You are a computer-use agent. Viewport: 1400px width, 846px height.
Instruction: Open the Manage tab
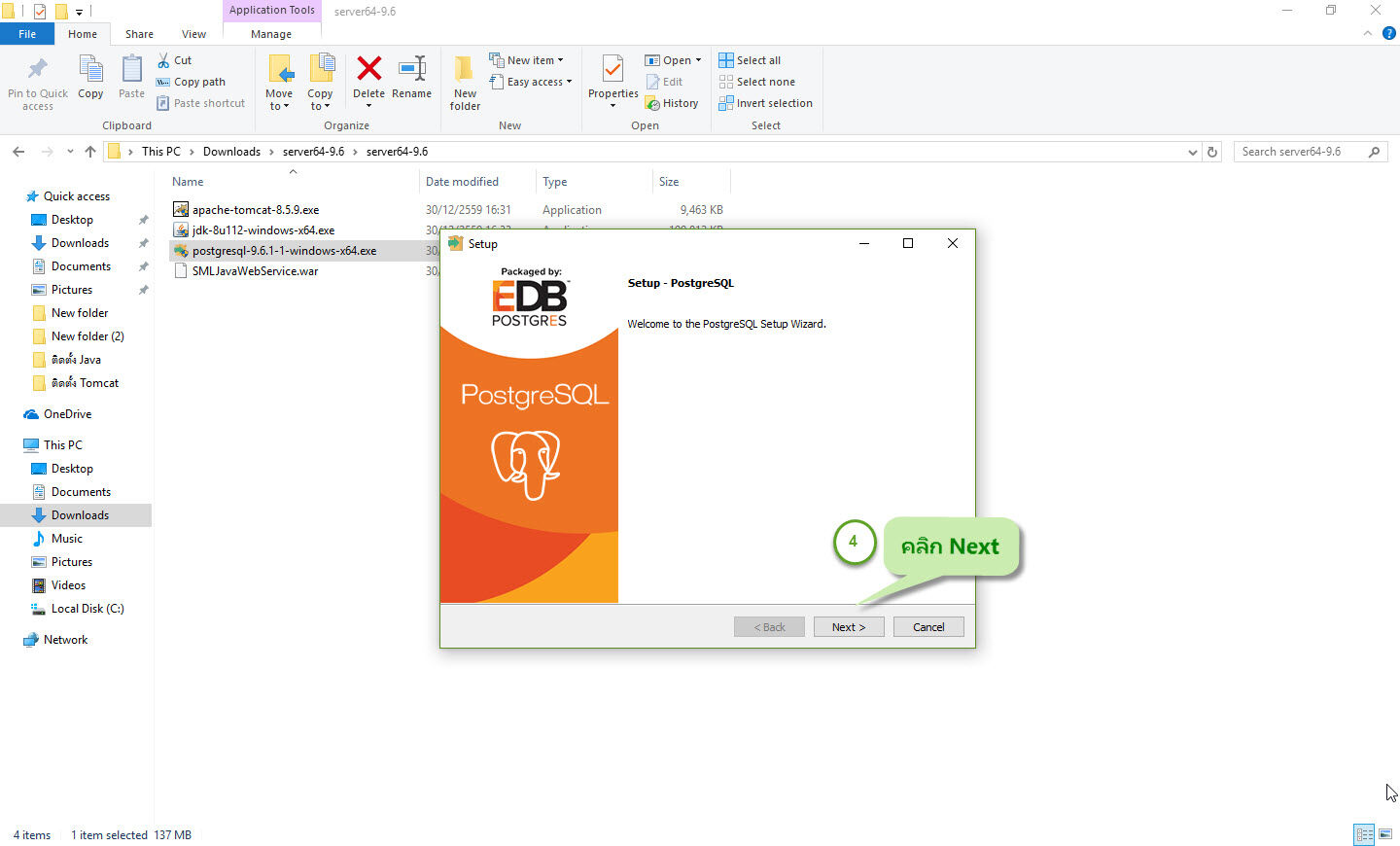[271, 34]
